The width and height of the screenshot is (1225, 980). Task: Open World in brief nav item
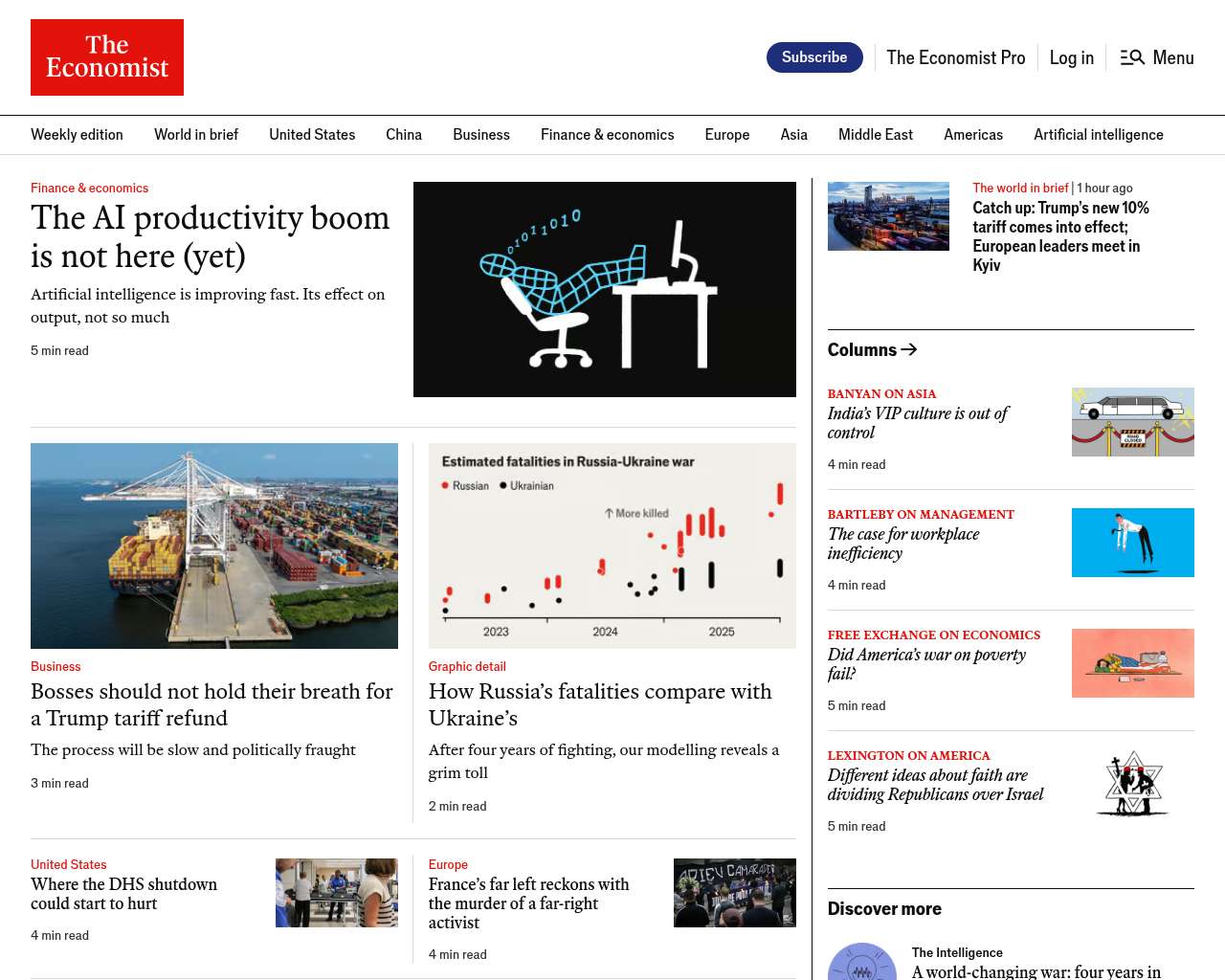point(196,135)
